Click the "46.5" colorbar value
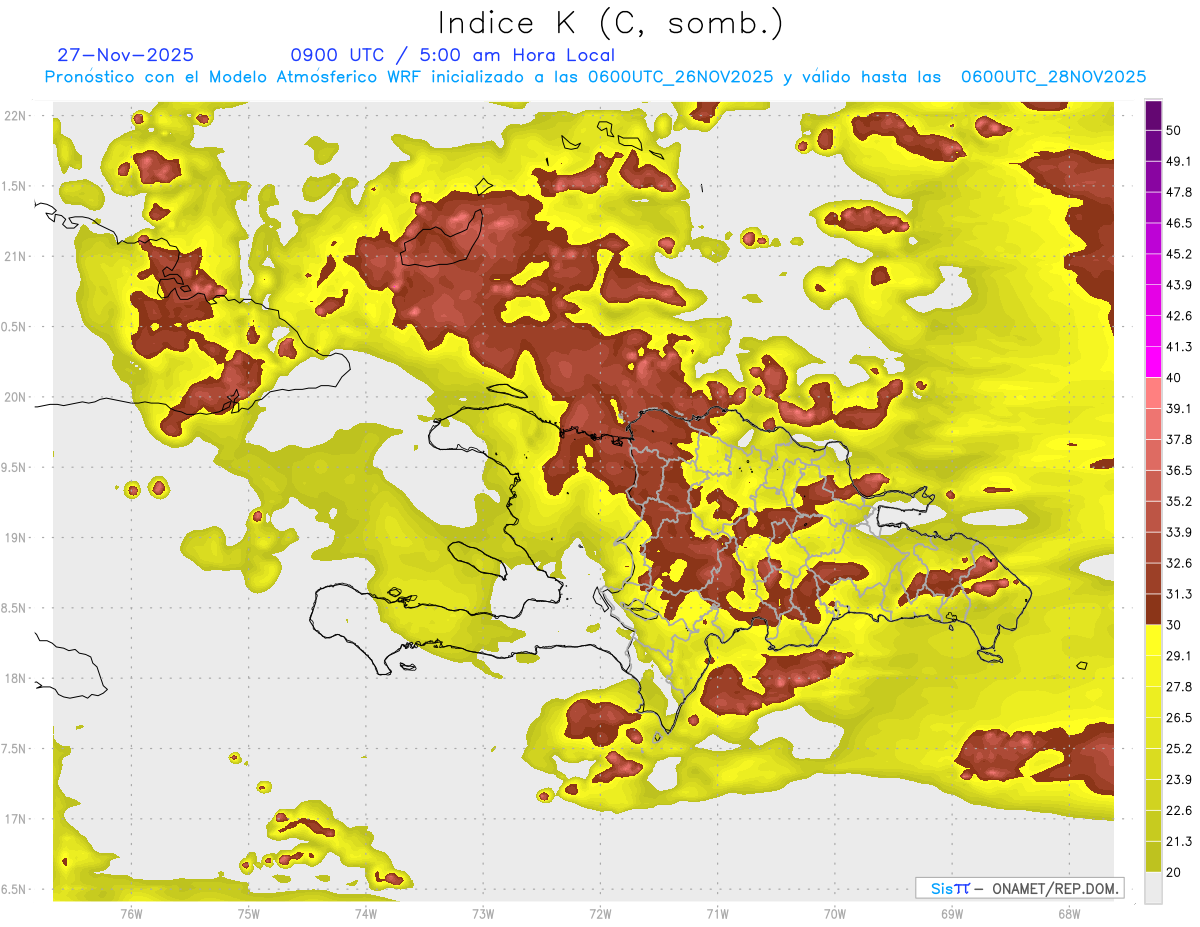Viewport: 1200px width, 927px height. pyautogui.click(x=1179, y=223)
